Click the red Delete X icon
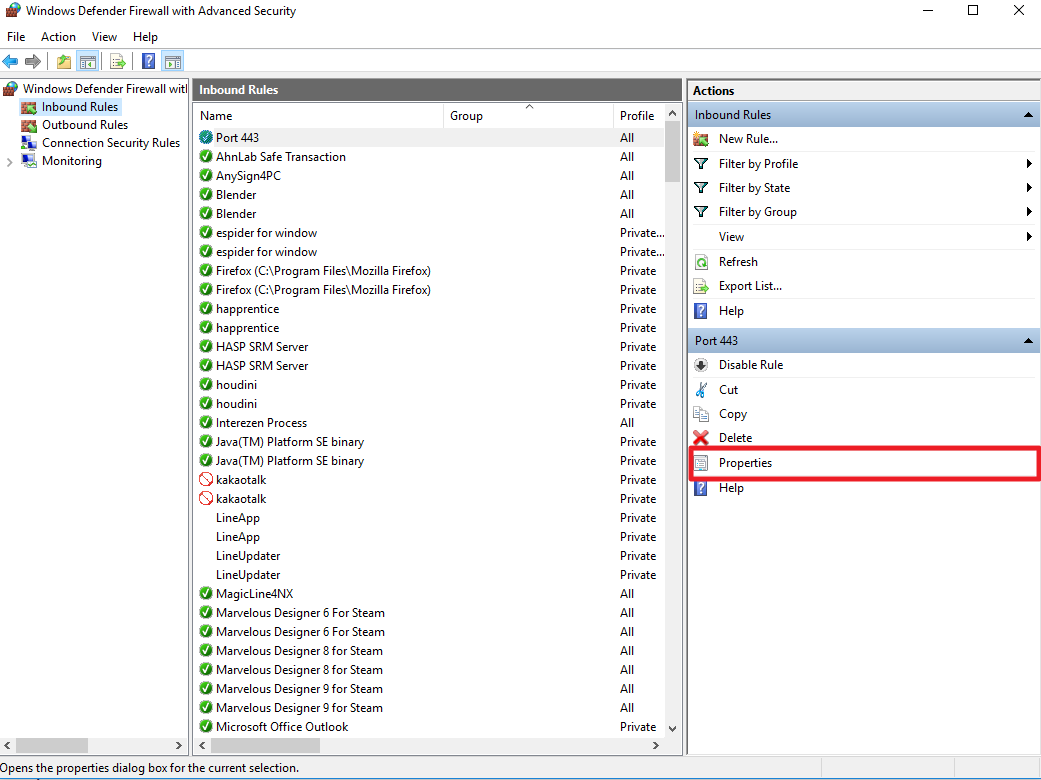The image size is (1041, 780). (701, 437)
